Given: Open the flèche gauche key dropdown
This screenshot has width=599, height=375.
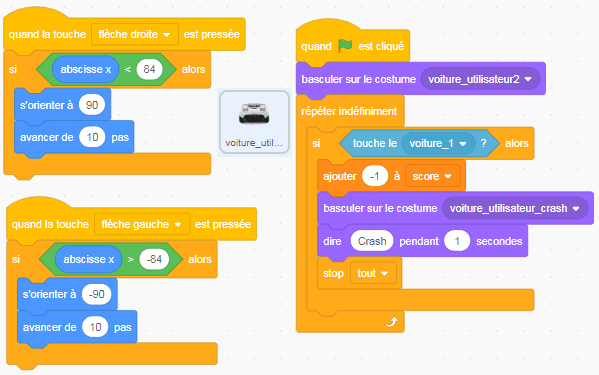Looking at the screenshot, I should coord(142,224).
